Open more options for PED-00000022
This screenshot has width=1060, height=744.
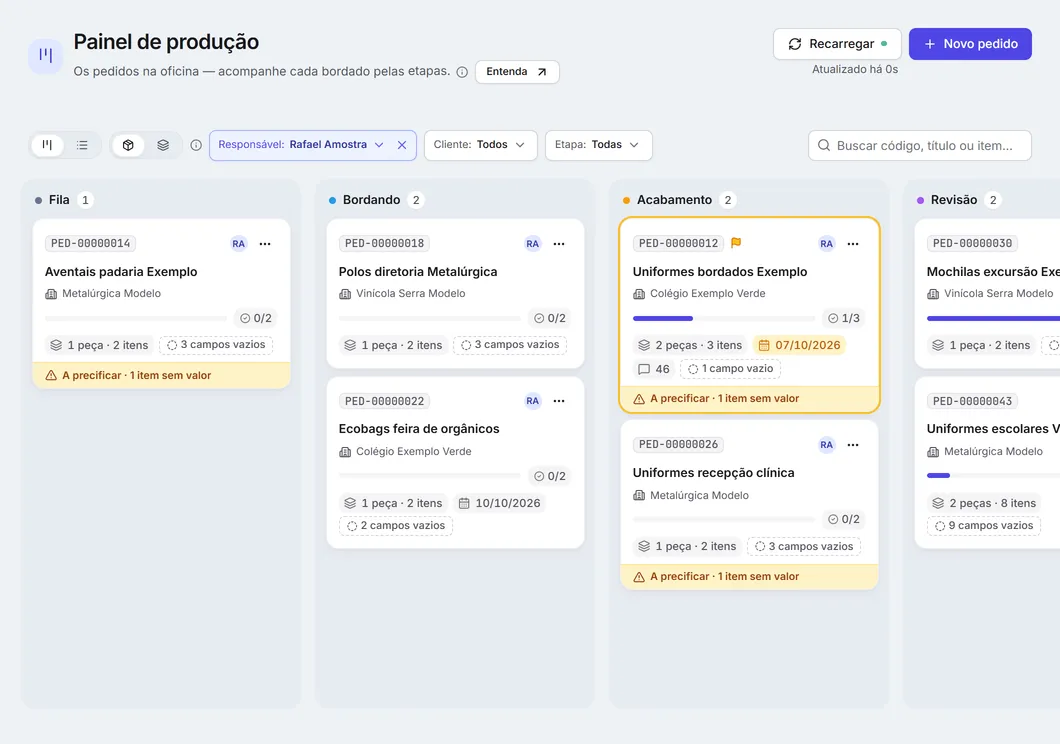[x=559, y=401]
